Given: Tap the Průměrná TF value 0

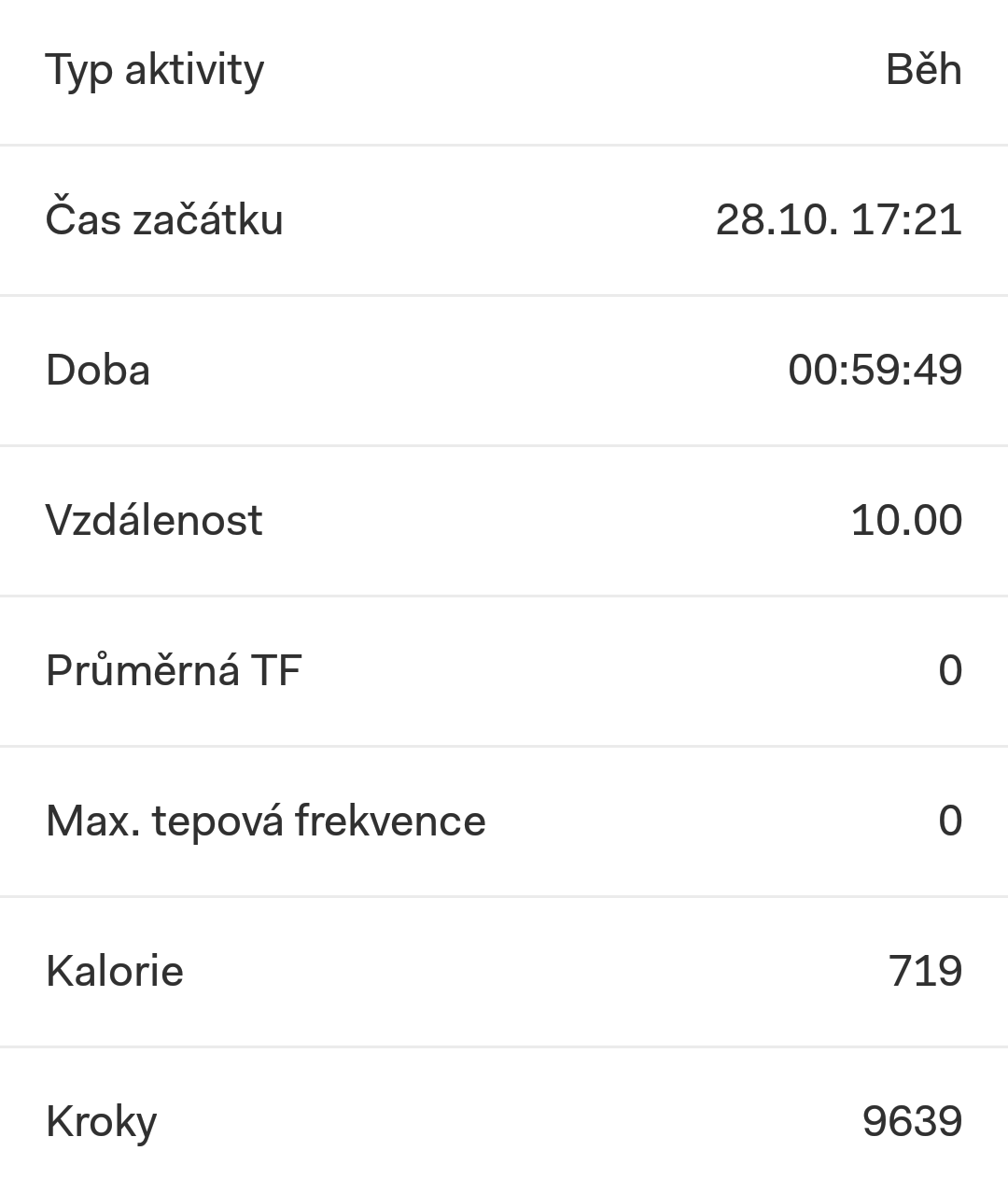Looking at the screenshot, I should [950, 670].
